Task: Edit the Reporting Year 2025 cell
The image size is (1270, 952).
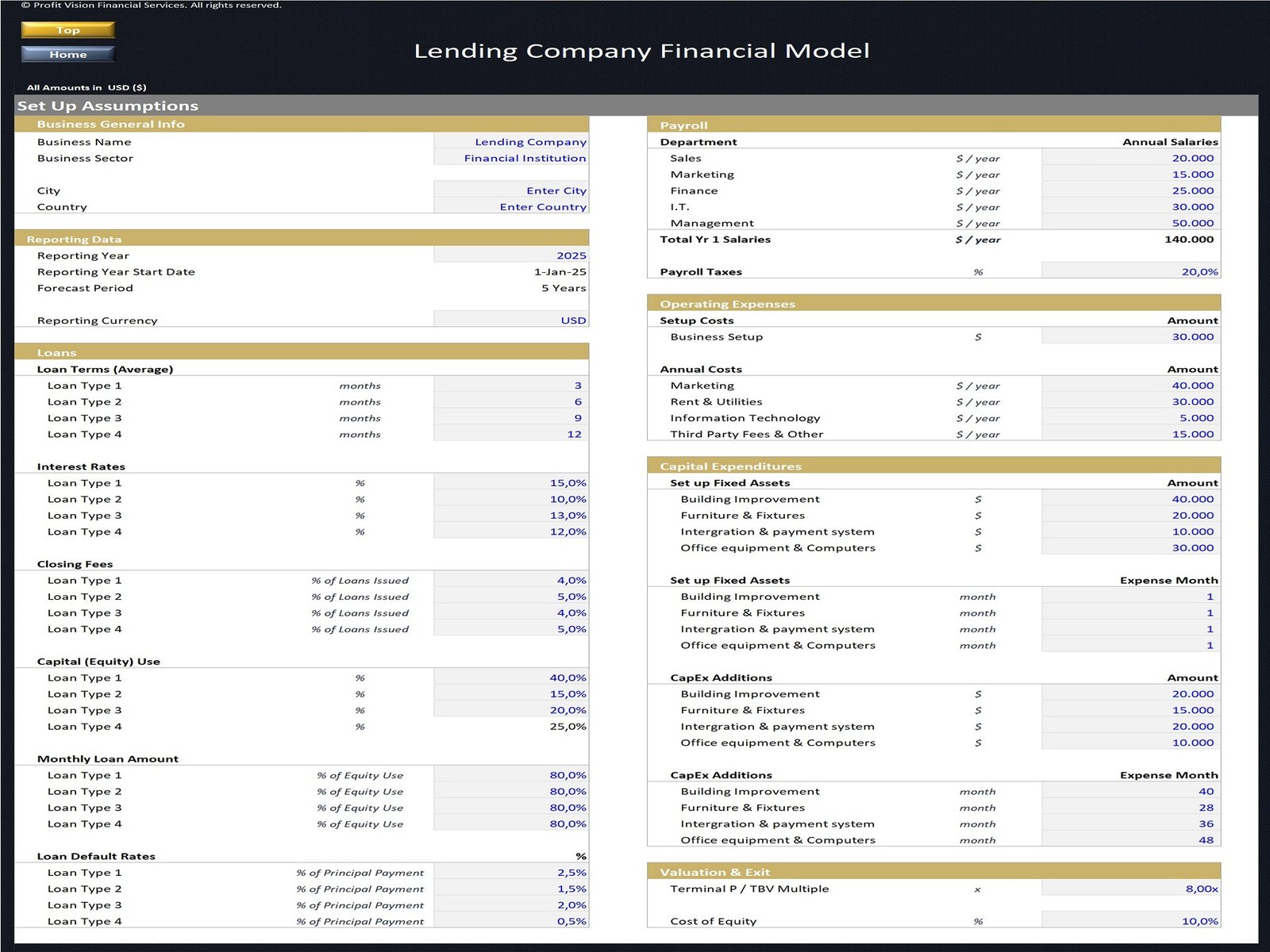Action: pos(511,255)
